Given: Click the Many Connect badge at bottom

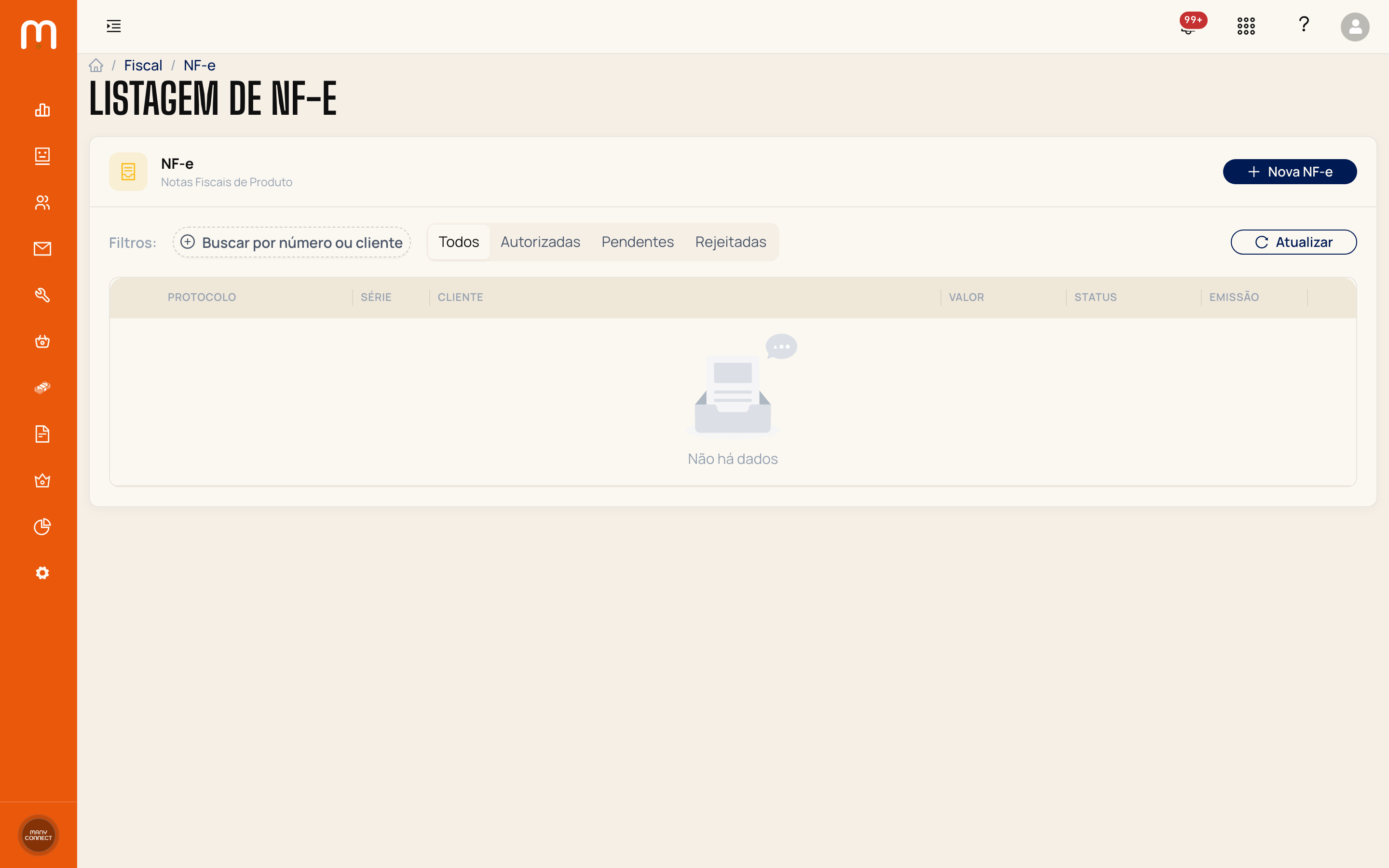Looking at the screenshot, I should click(39, 835).
